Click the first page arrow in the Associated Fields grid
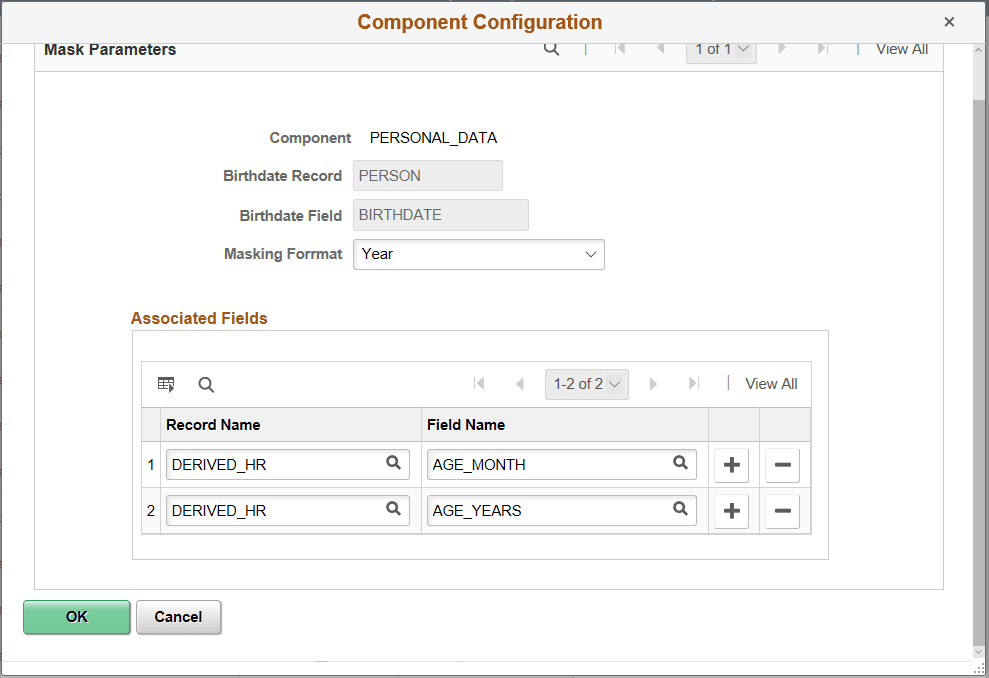Viewport: 989px width, 678px height. click(x=480, y=383)
